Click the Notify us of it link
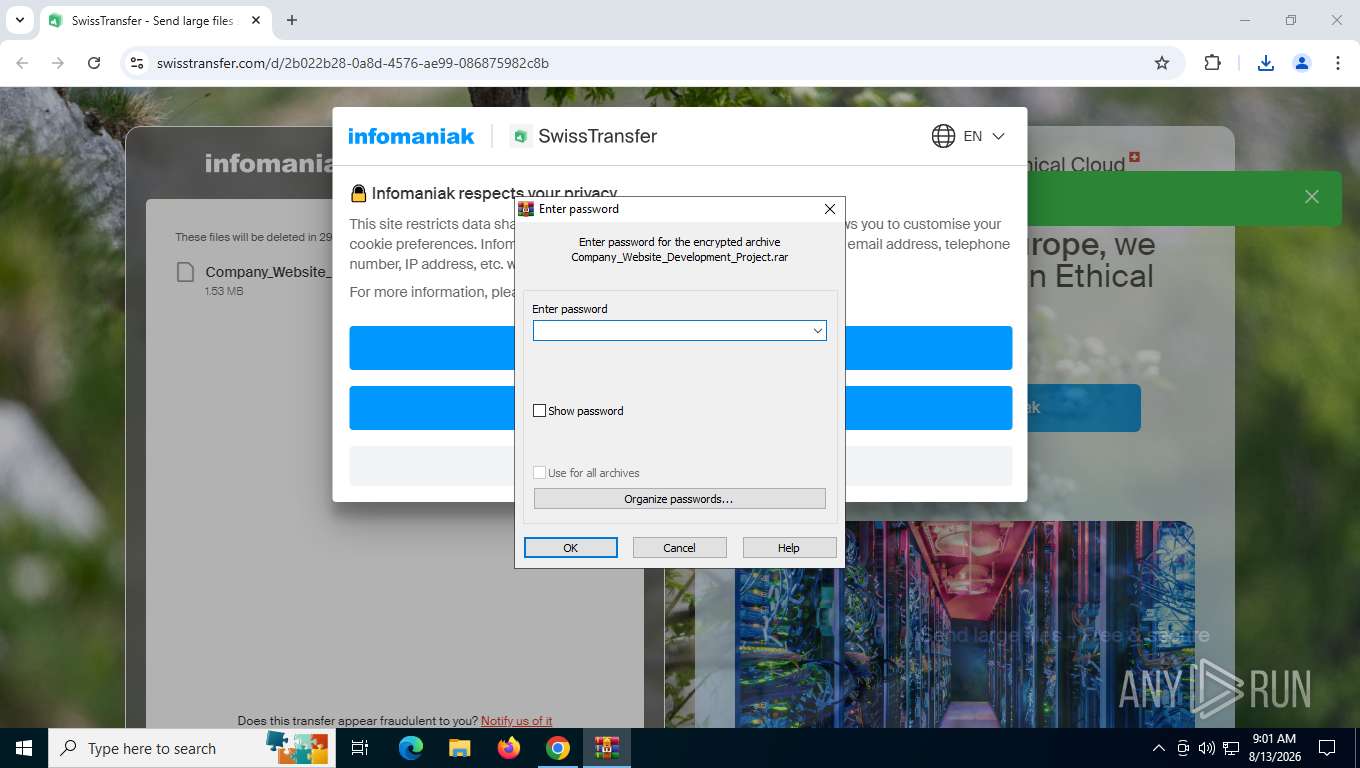Screen dimensions: 1360x768 click(x=516, y=721)
